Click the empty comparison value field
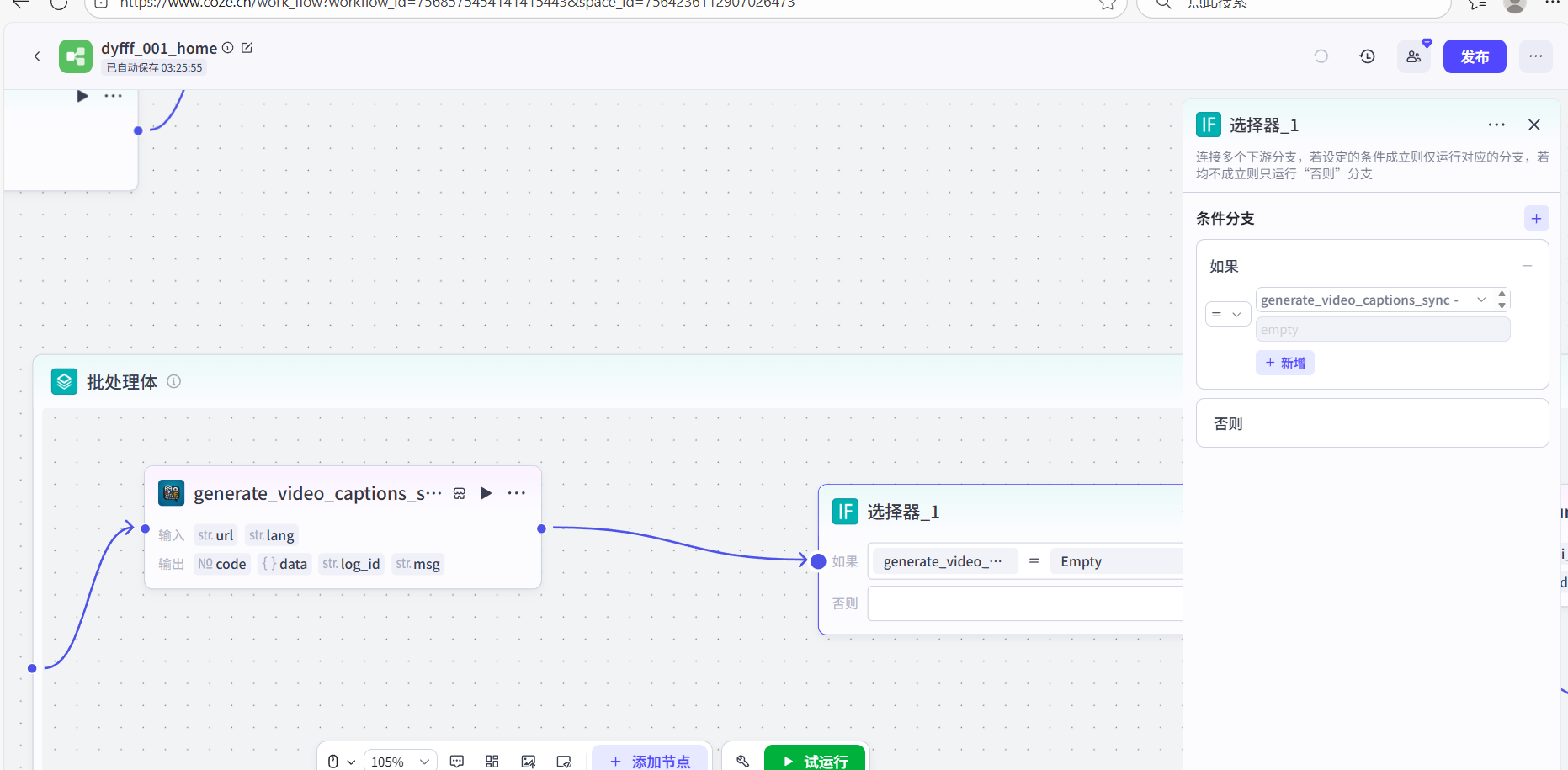 click(1383, 330)
